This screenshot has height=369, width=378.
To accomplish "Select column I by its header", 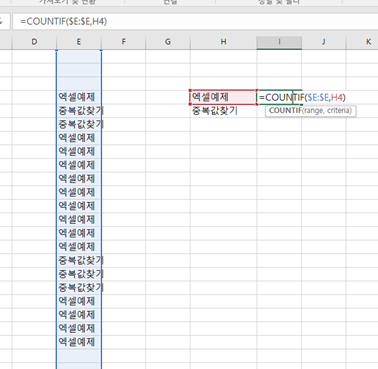I will point(279,42).
